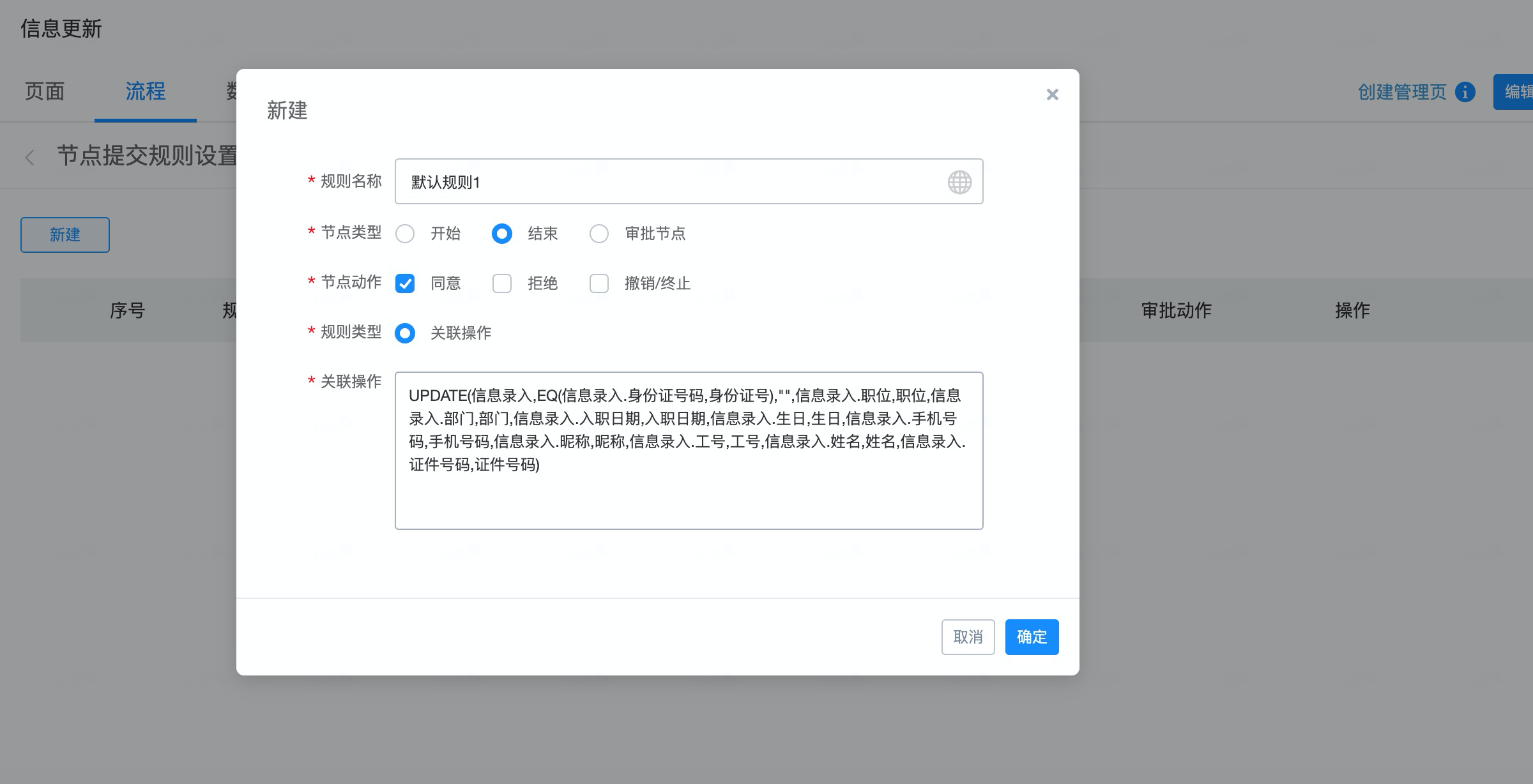Click the 新建 button behind dialog
This screenshot has height=784, width=1533.
(65, 235)
